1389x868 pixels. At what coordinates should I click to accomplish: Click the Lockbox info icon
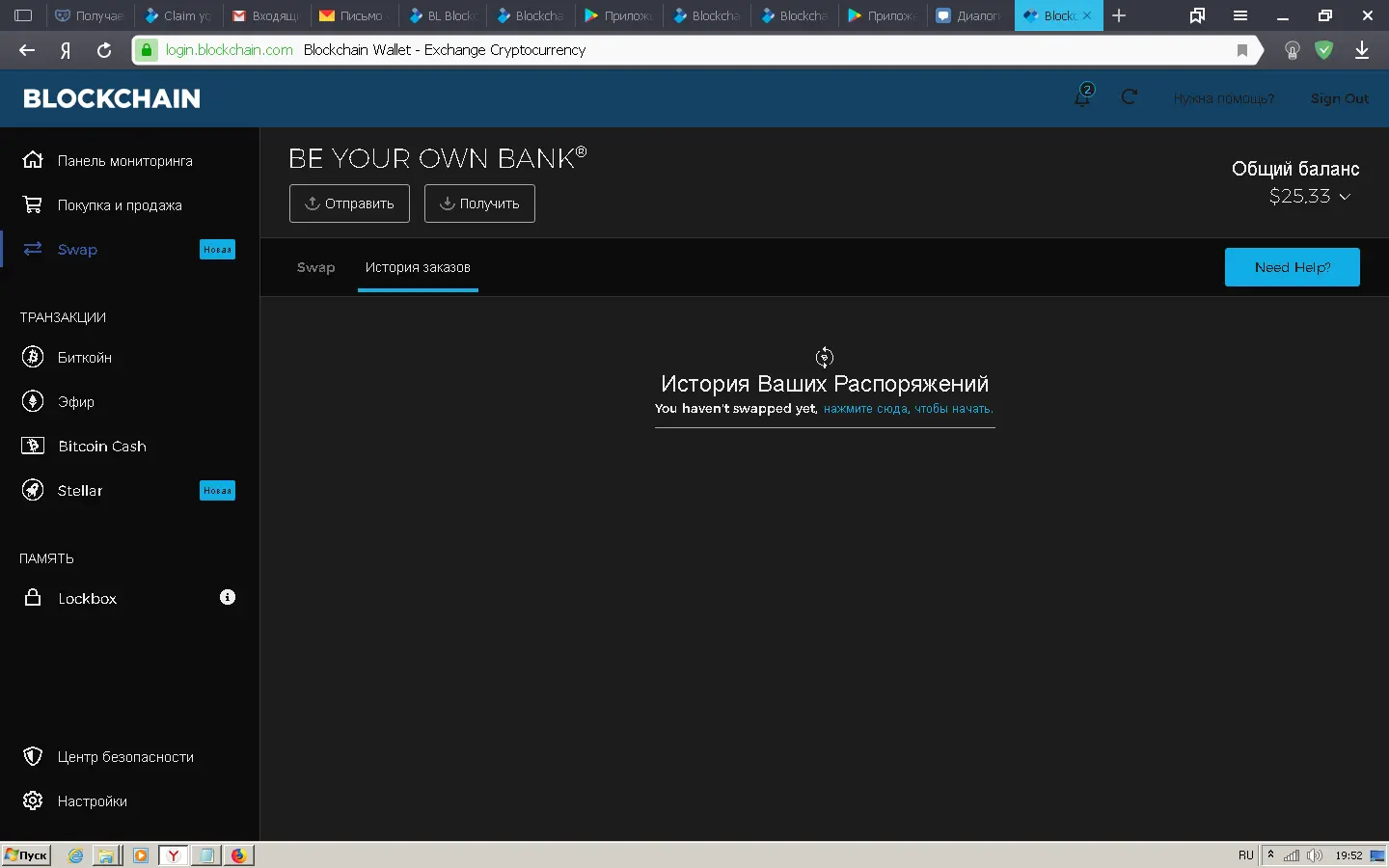pos(228,597)
